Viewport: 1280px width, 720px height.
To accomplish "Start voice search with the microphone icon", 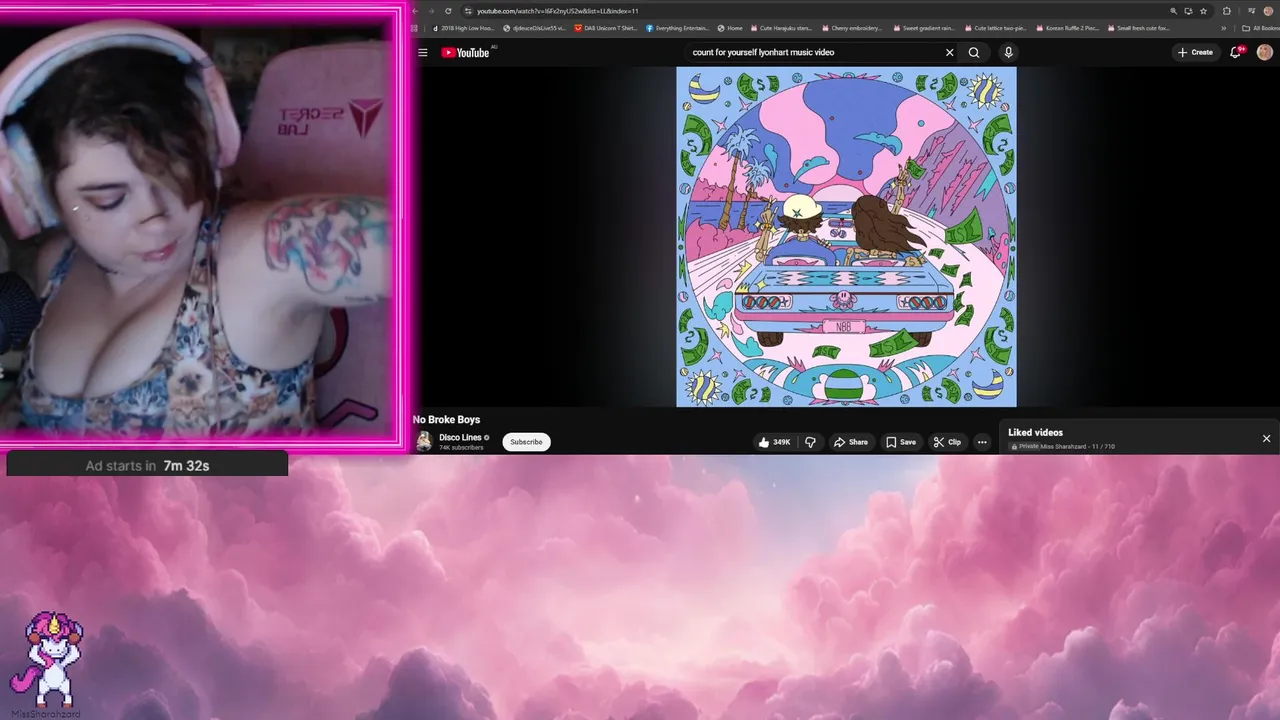I will point(1008,52).
